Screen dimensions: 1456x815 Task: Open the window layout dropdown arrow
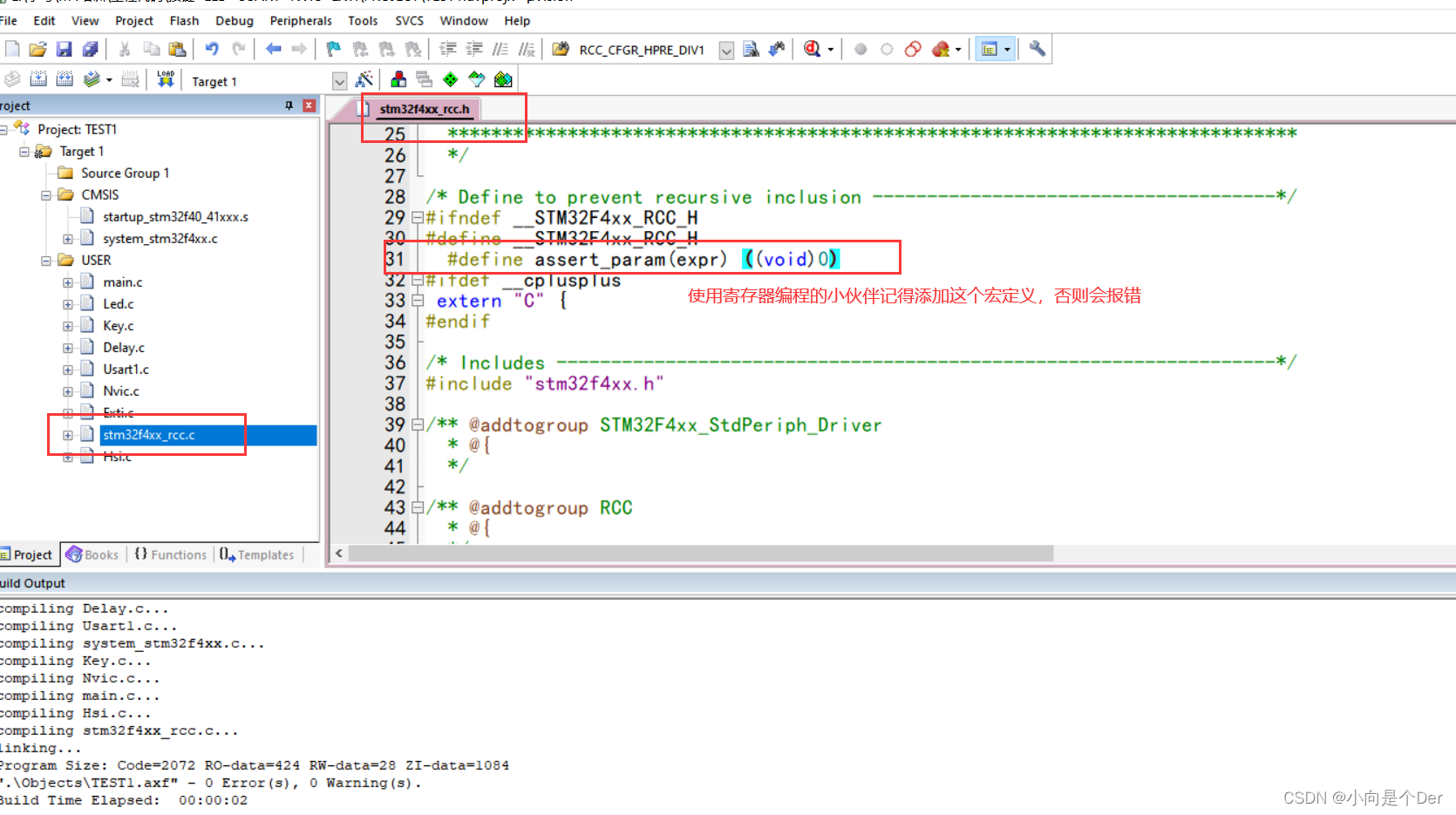[x=1007, y=50]
